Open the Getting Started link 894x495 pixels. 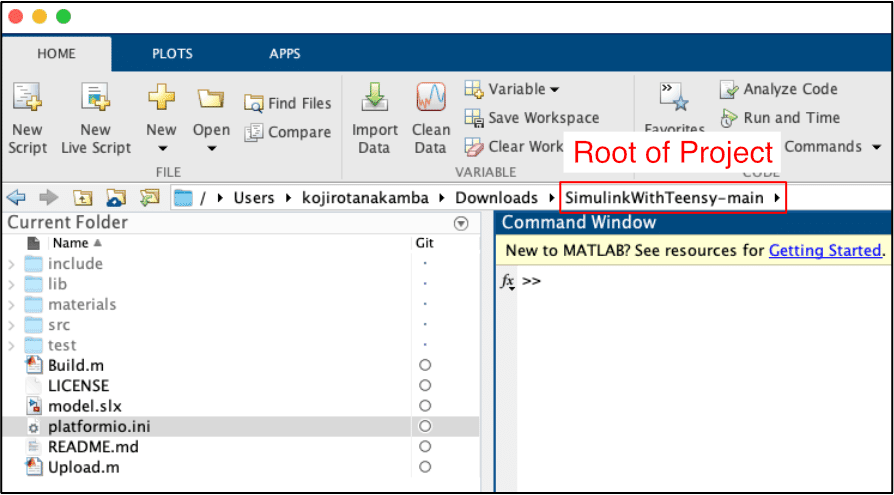(x=824, y=251)
